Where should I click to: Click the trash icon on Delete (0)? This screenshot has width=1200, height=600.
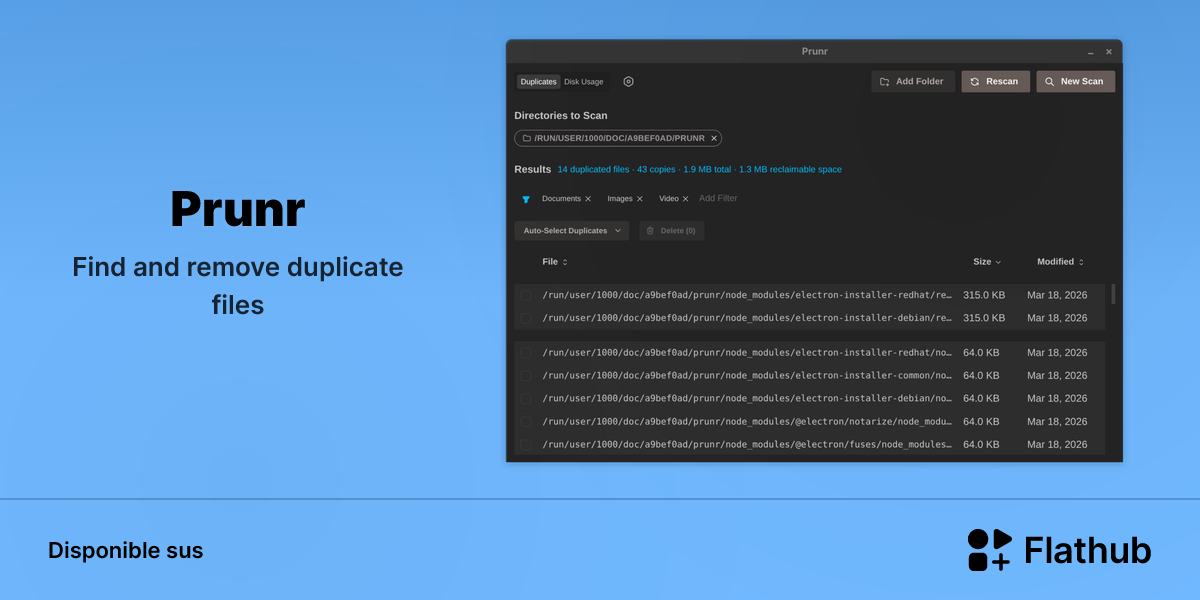(650, 231)
